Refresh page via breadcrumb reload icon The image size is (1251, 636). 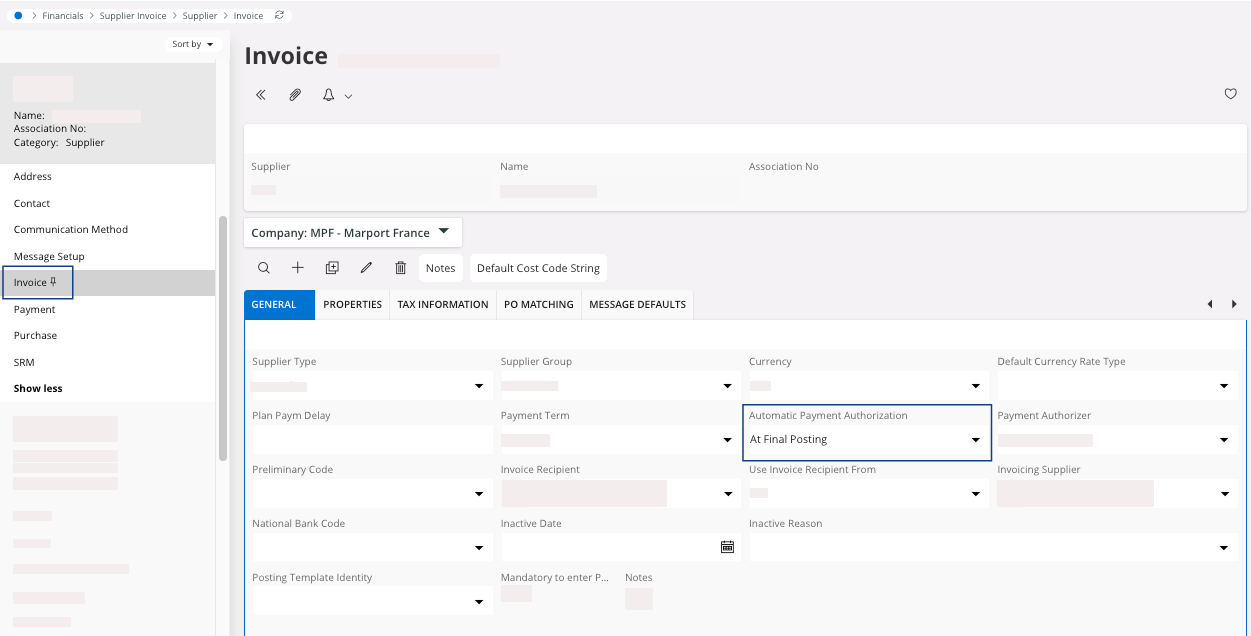point(279,16)
